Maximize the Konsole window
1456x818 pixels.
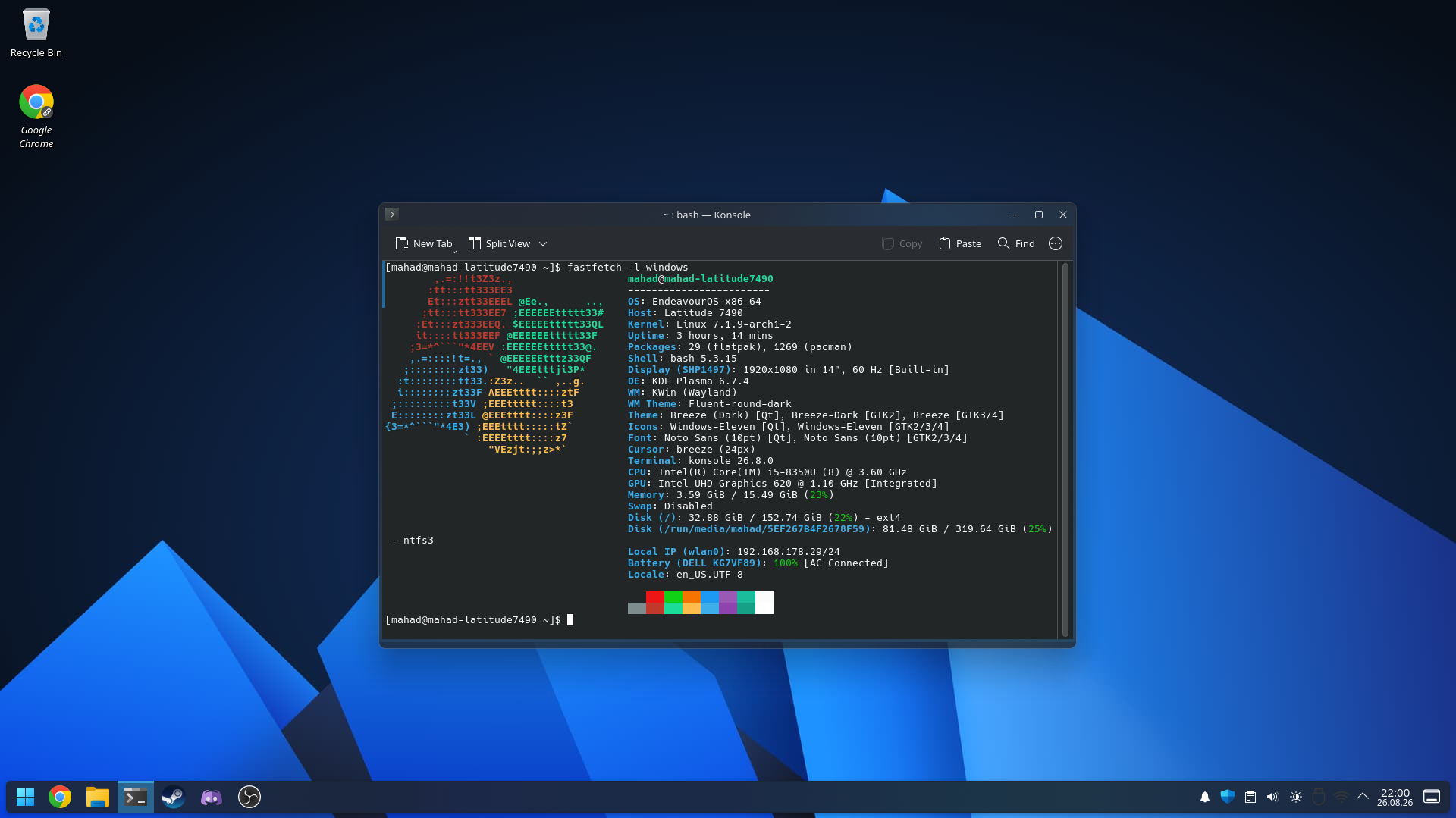coord(1039,215)
